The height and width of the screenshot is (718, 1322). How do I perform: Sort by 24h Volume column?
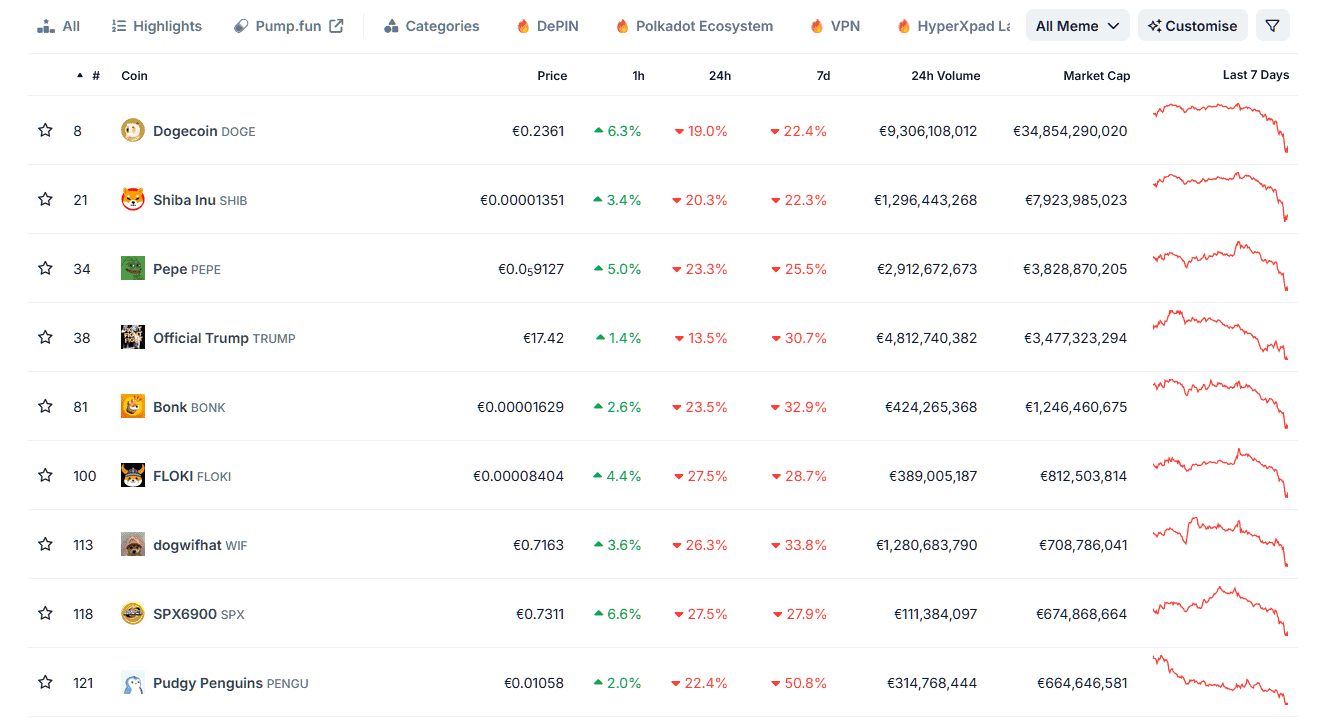point(946,75)
